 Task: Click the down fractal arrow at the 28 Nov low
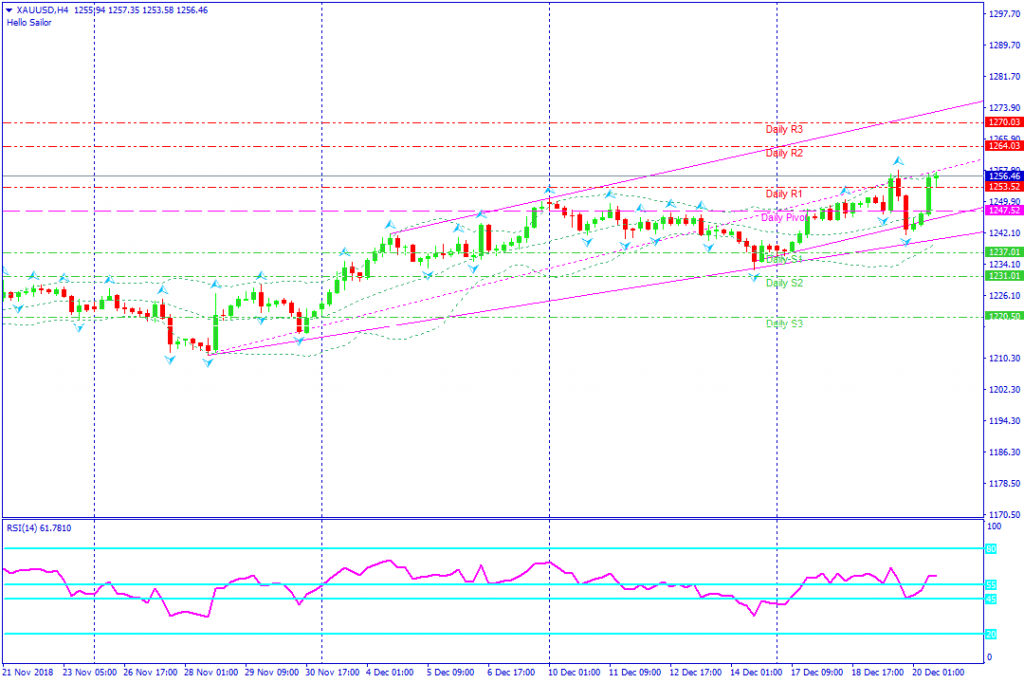[x=208, y=362]
